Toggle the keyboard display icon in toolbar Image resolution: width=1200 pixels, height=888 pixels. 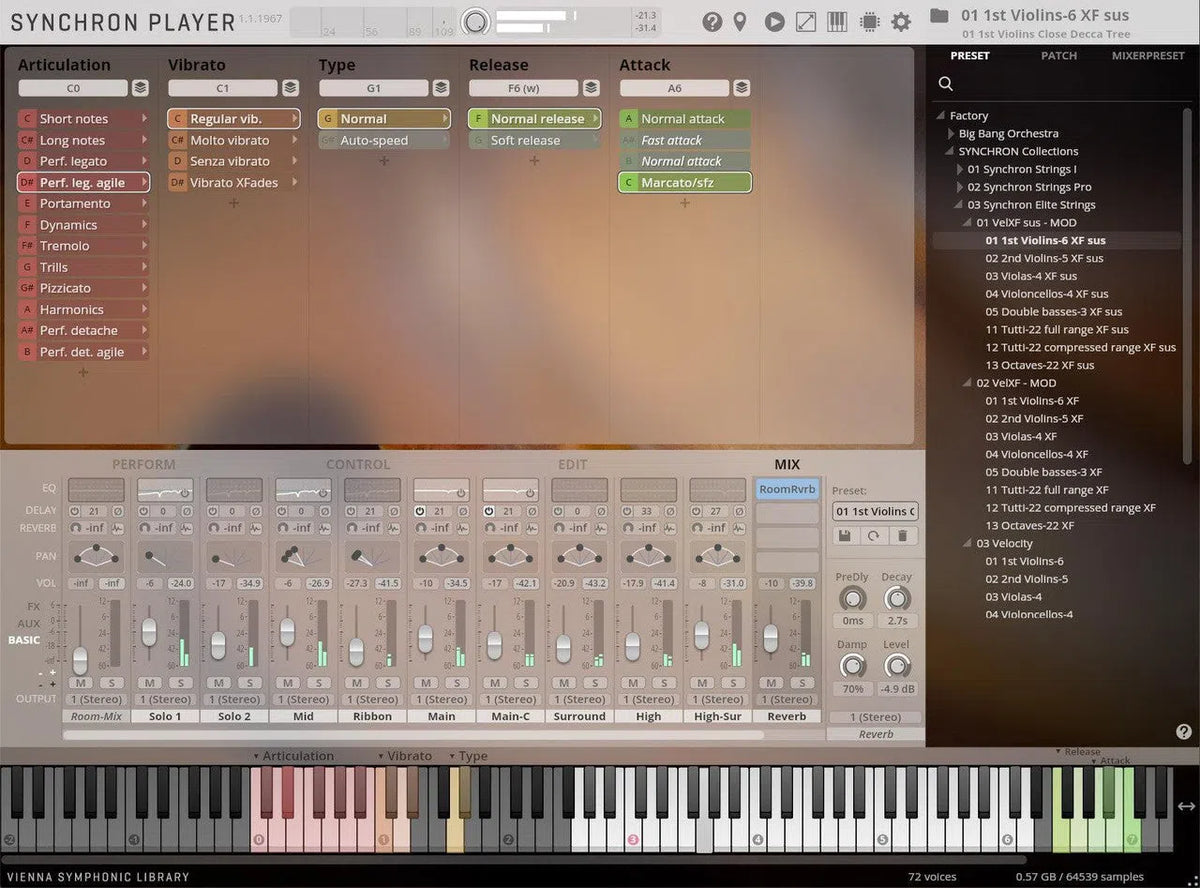[x=837, y=21]
